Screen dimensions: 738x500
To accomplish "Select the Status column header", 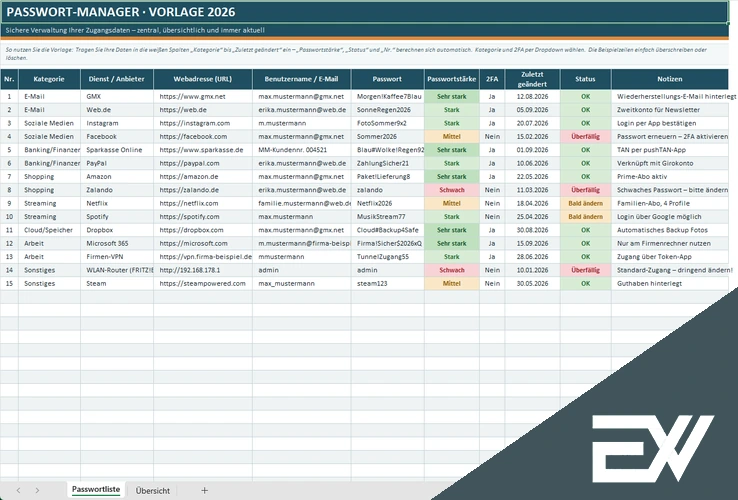I will [586, 79].
